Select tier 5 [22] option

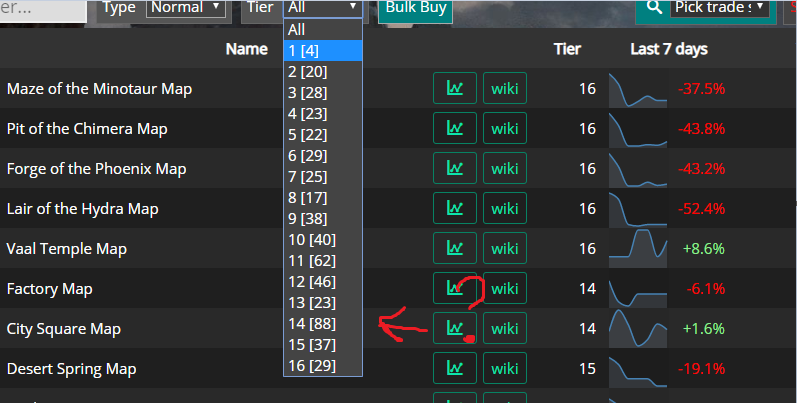pos(323,135)
